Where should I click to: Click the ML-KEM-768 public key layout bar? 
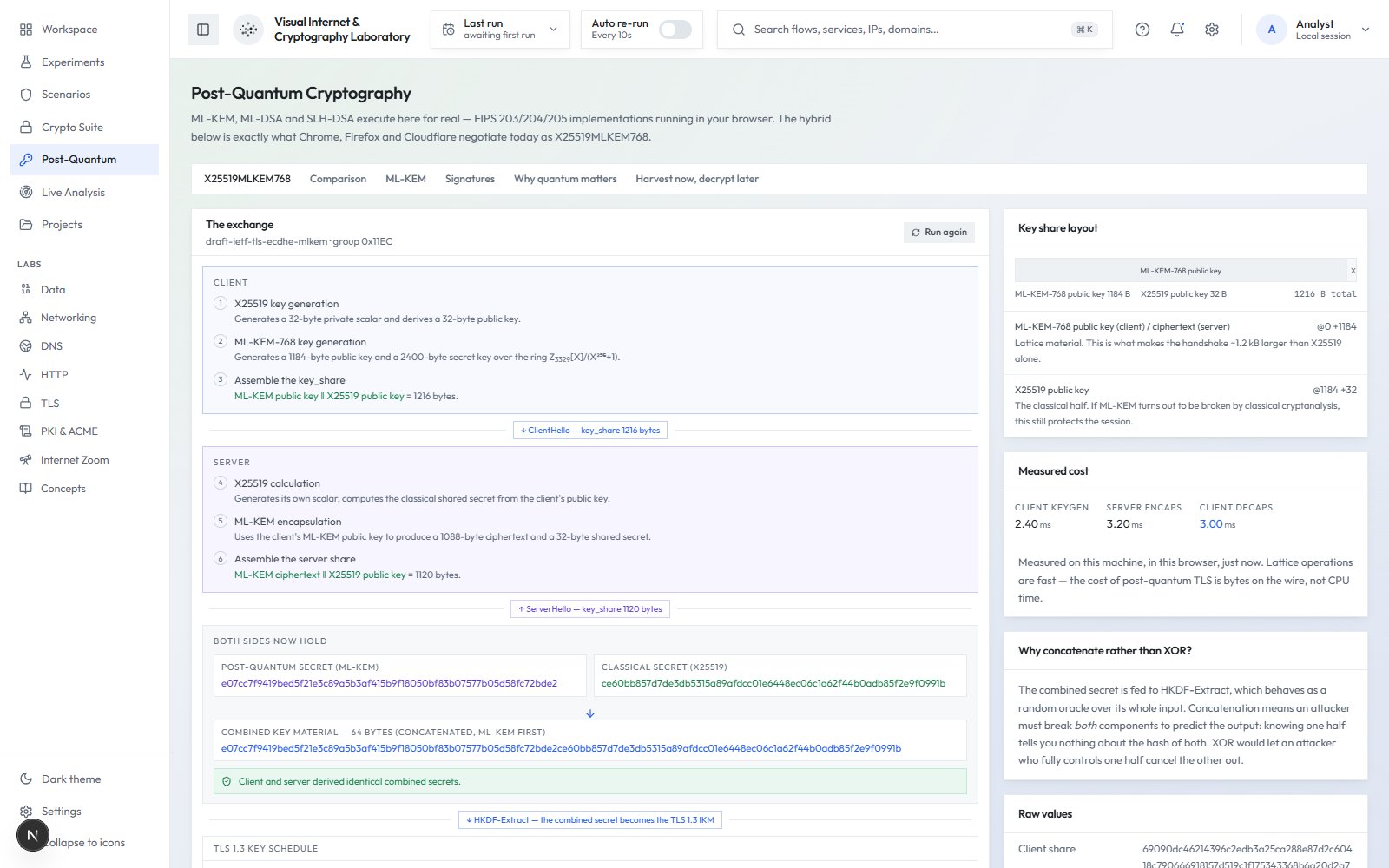tap(1181, 271)
